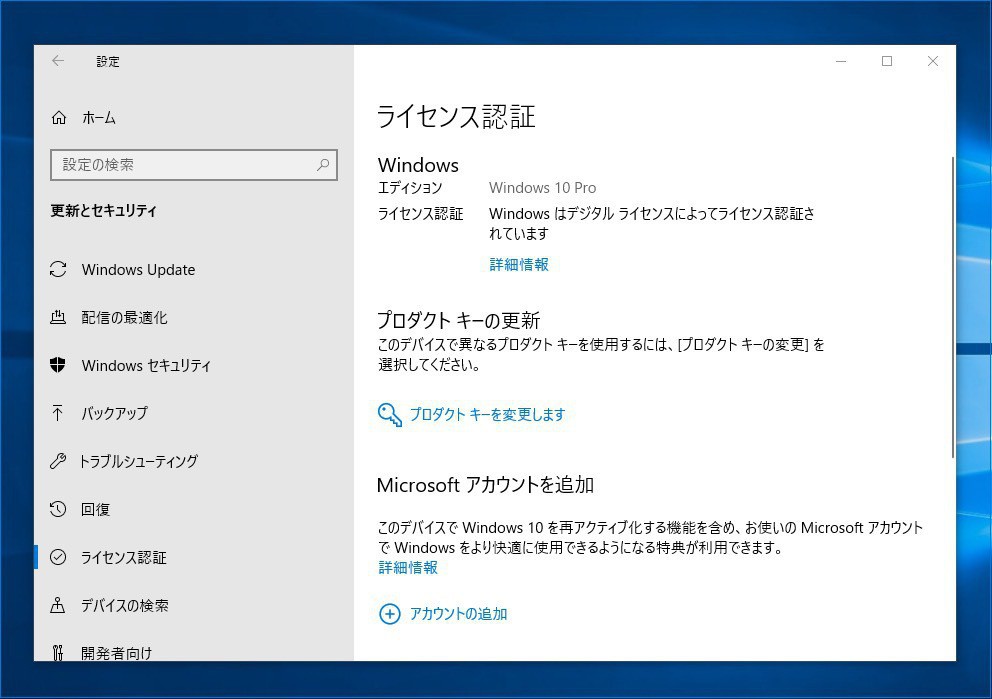Click the magnifier icon in the settings search box
The height and width of the screenshot is (699, 992).
click(x=323, y=165)
